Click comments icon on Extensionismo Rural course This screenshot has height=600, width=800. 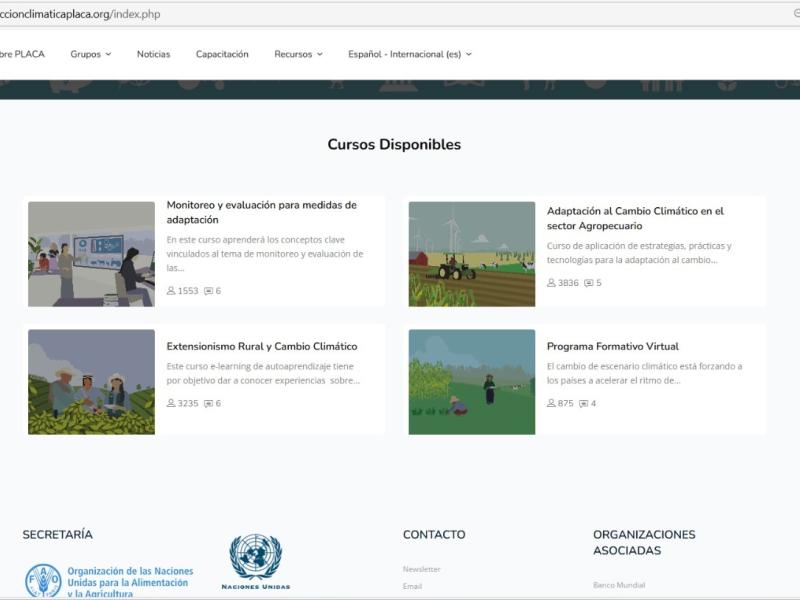point(209,404)
